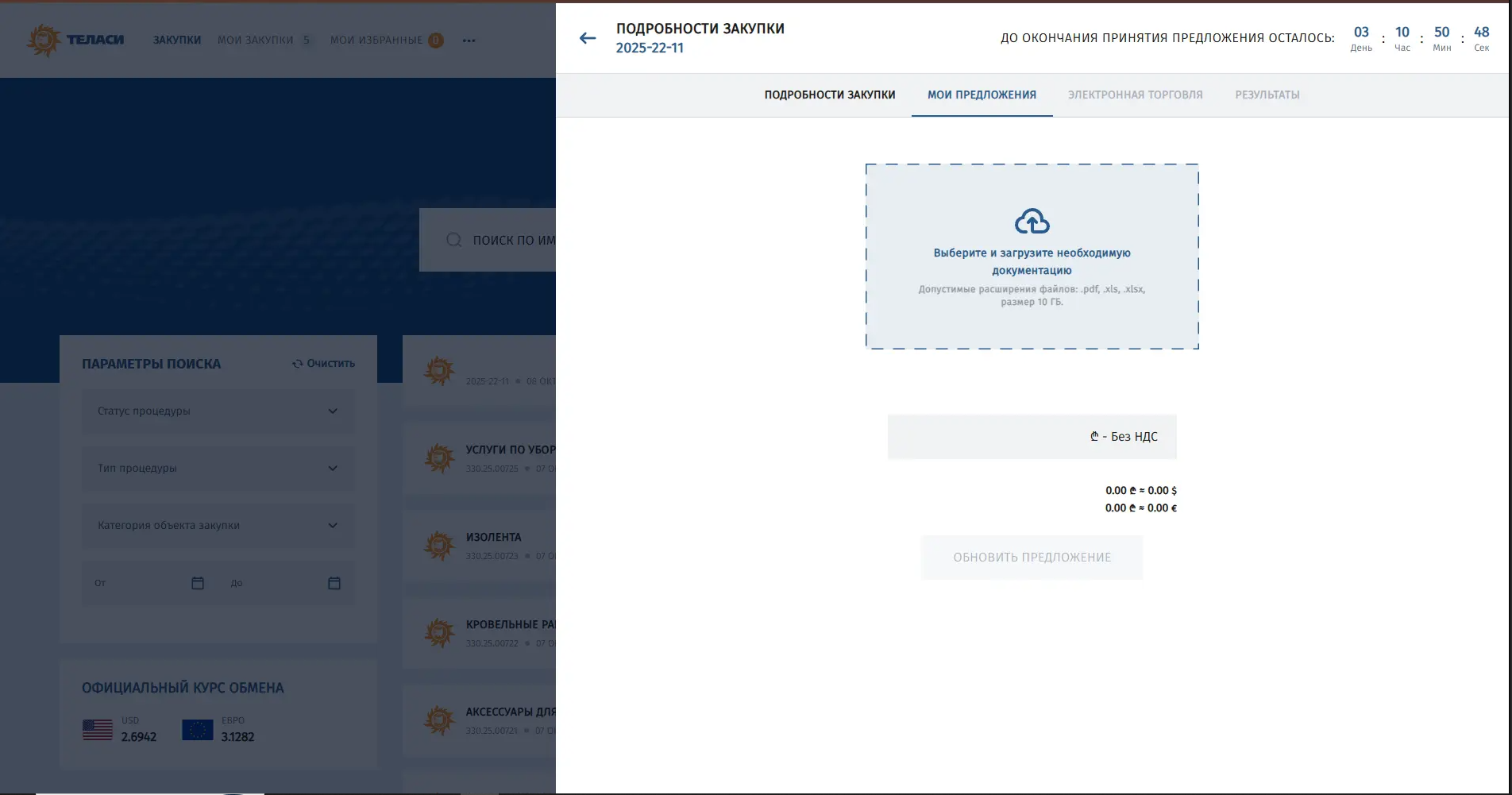Viewport: 1512px width, 795px height.
Task: Open Мои закупки in the top navigation
Action: tap(256, 40)
